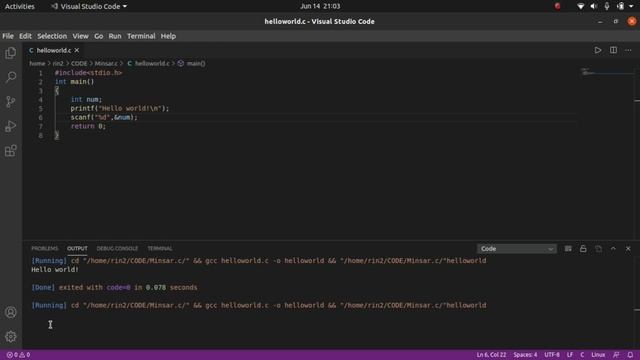Image resolution: width=640 pixels, height=360 pixels.
Task: Open the output channel dropdown showing Code
Action: pos(516,249)
